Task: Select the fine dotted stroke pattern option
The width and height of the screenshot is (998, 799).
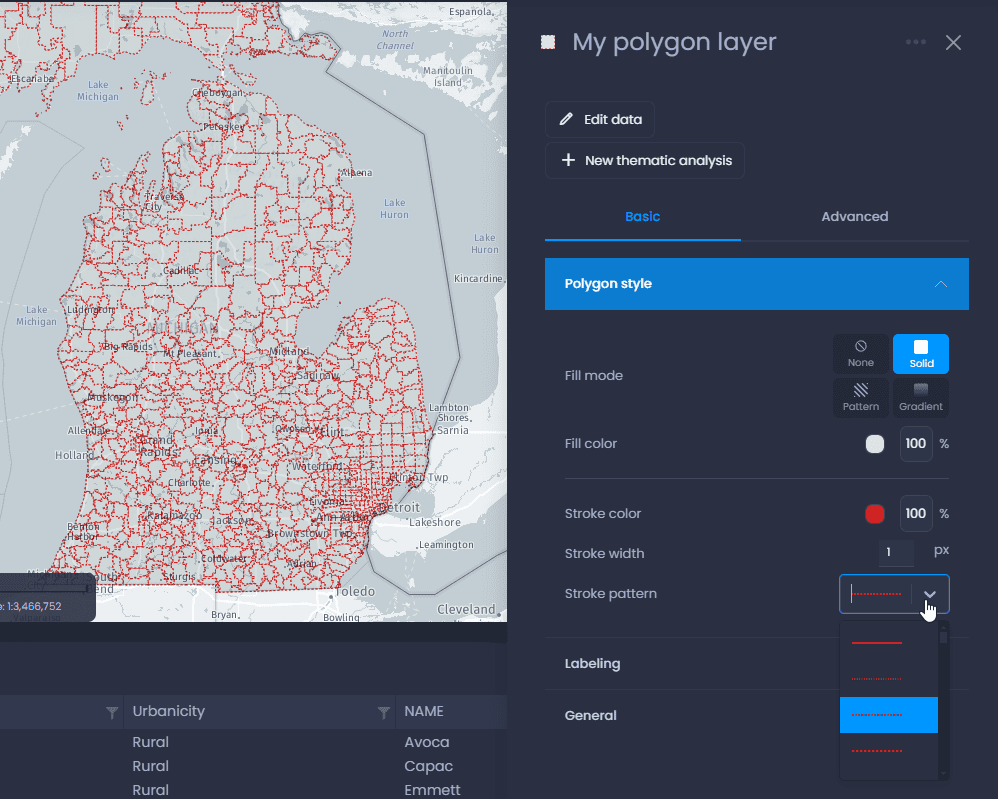Action: pos(889,679)
